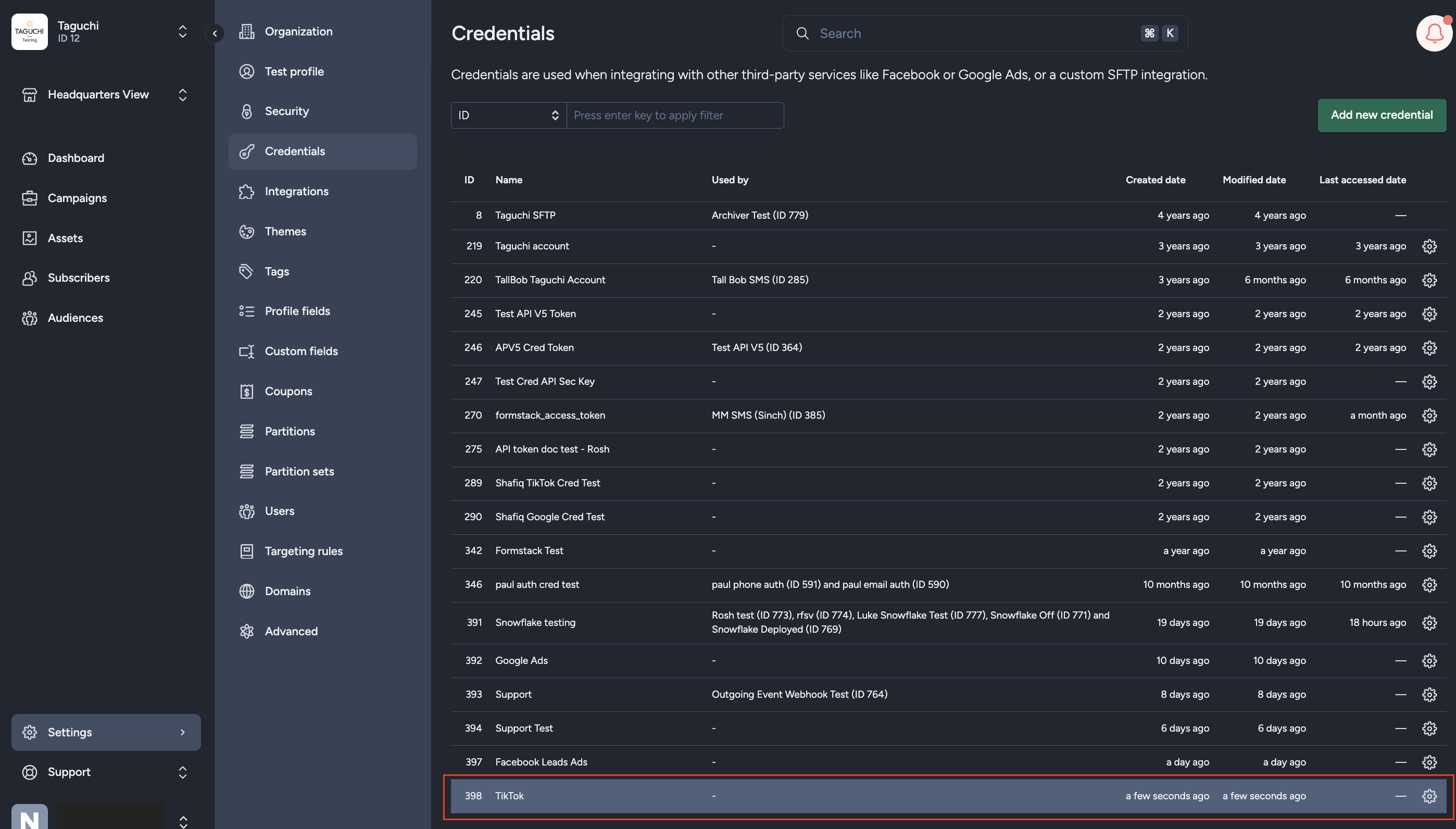Click Add new credential button
Image resolution: width=1456 pixels, height=829 pixels.
point(1382,115)
